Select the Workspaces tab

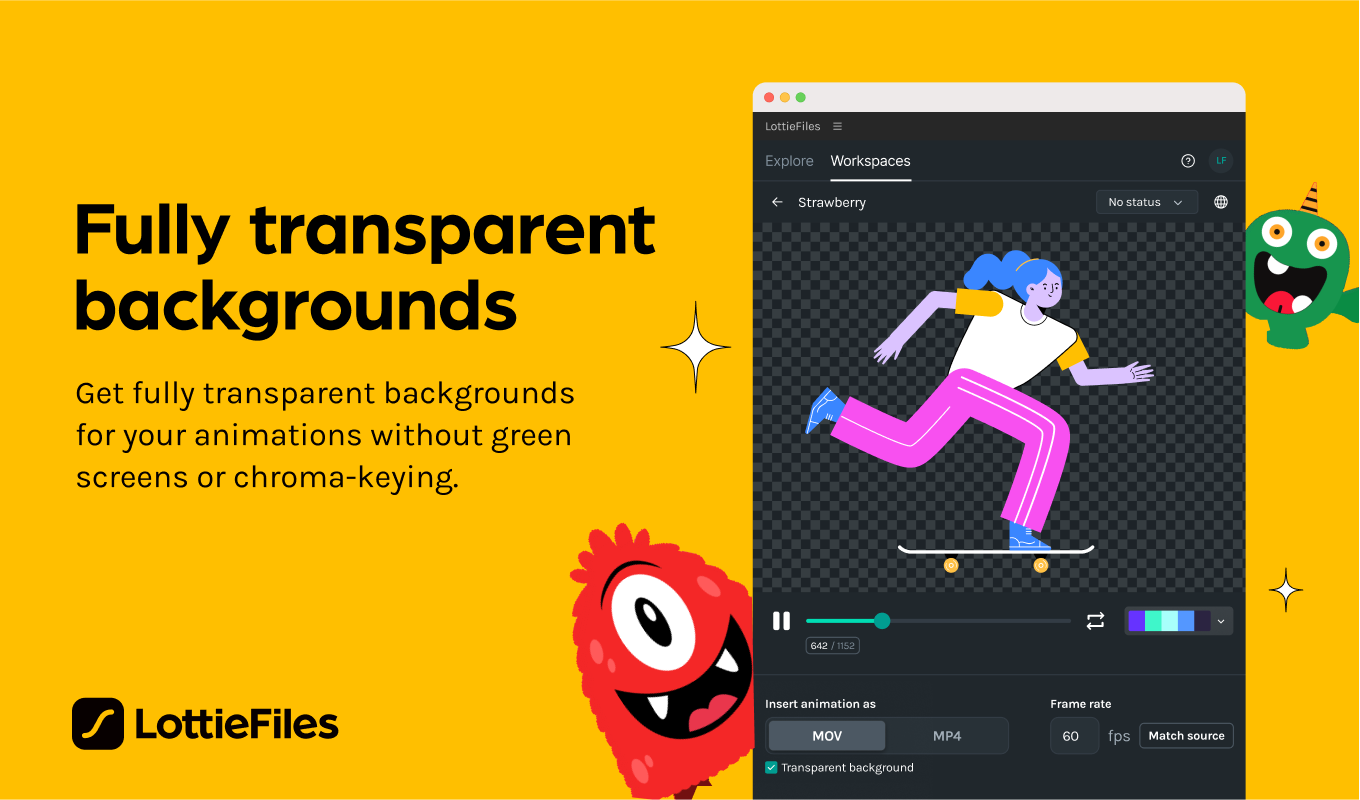(870, 161)
